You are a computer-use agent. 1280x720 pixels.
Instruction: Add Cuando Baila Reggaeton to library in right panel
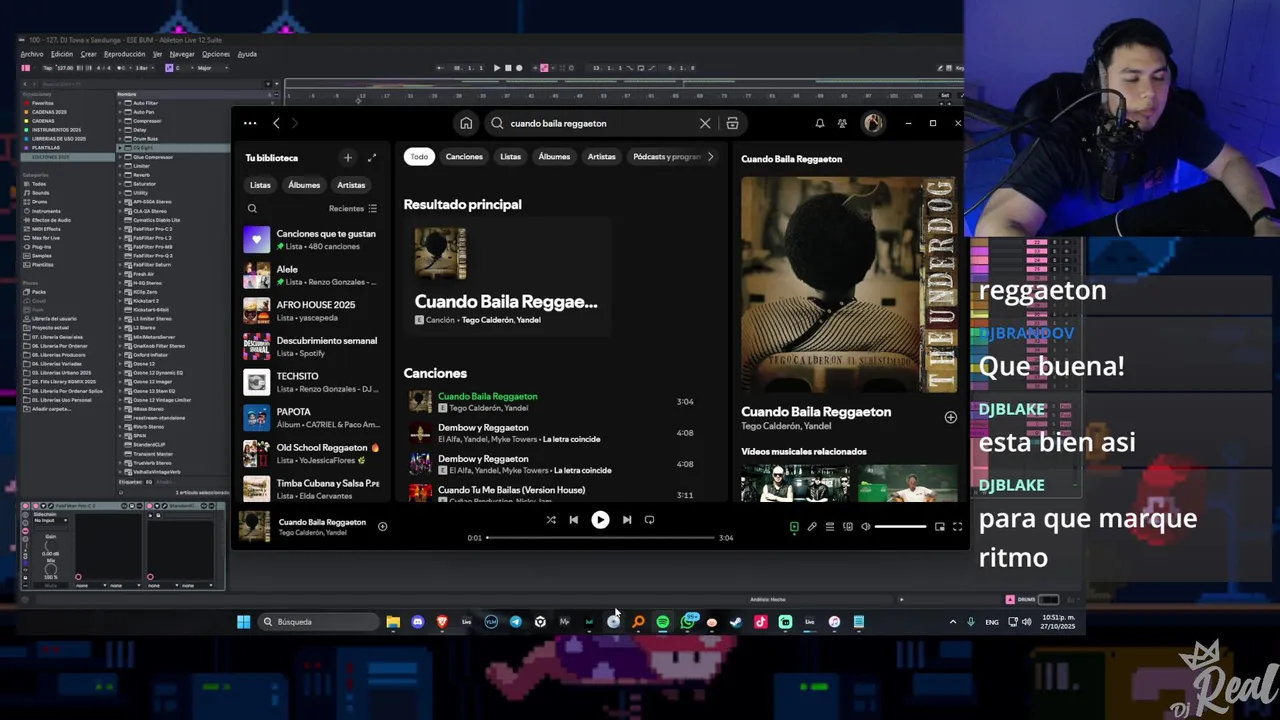click(x=950, y=417)
